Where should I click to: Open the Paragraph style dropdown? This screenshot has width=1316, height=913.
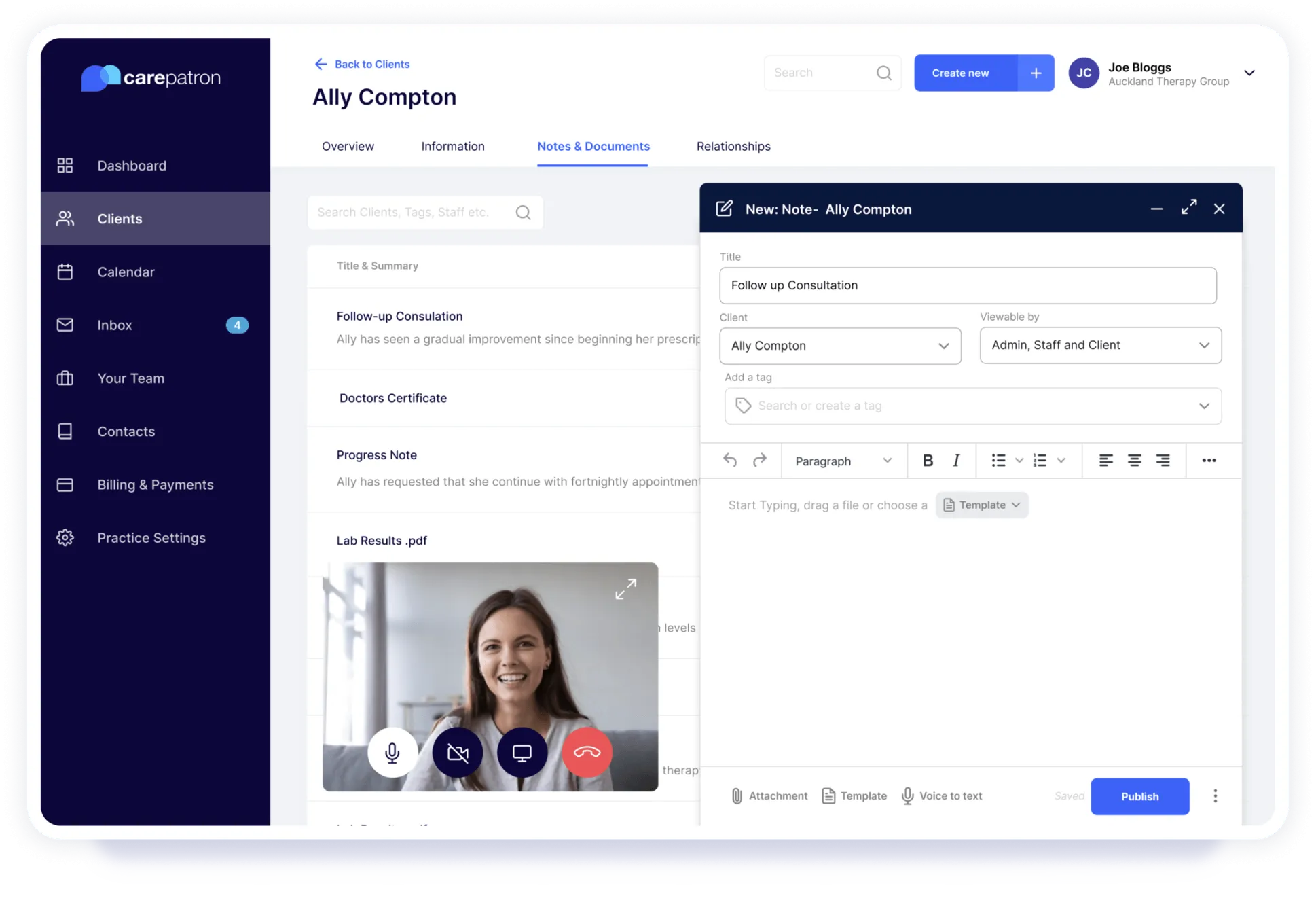point(843,461)
